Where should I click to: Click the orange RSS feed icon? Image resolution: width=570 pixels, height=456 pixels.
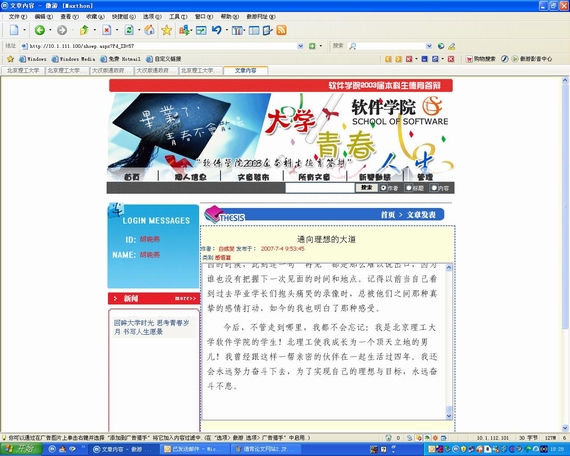pyautogui.click(x=281, y=30)
